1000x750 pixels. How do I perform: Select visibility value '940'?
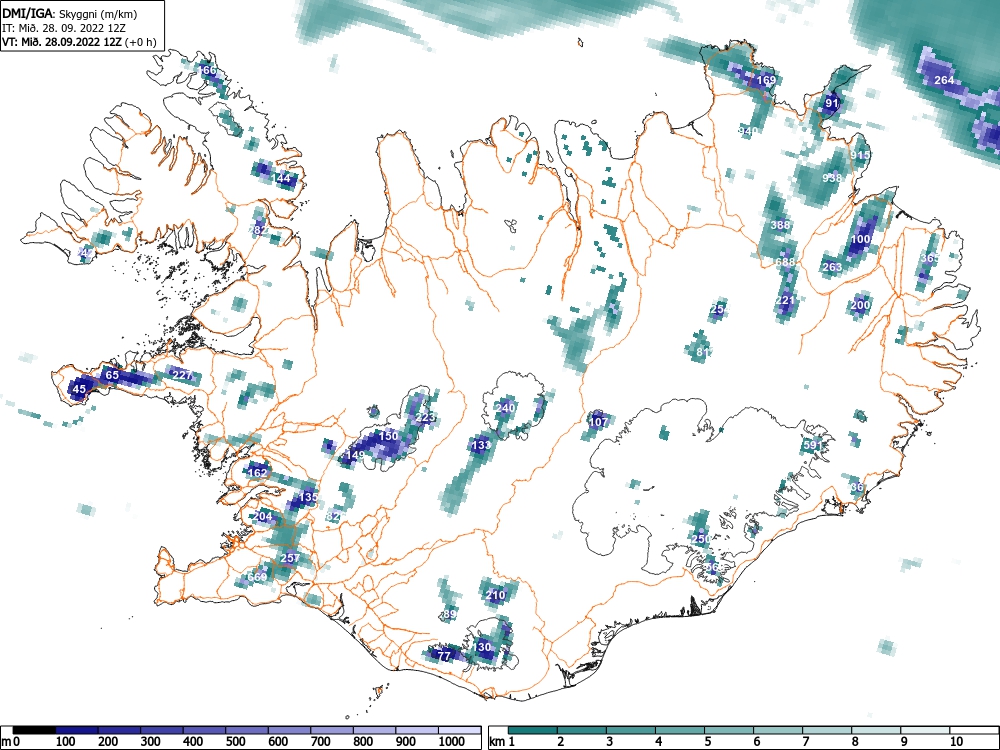(x=748, y=131)
